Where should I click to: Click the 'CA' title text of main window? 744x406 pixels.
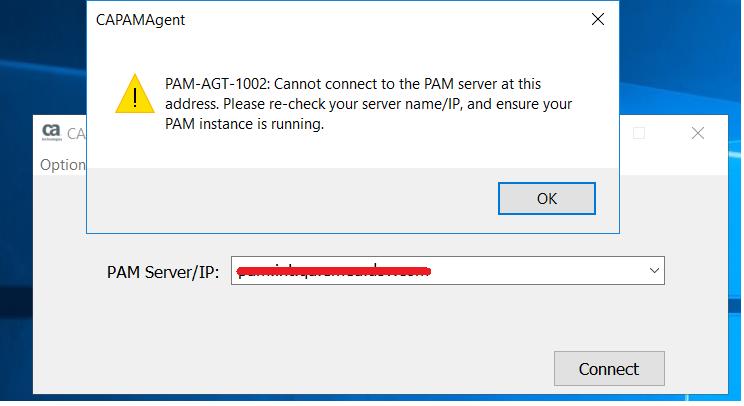76,133
